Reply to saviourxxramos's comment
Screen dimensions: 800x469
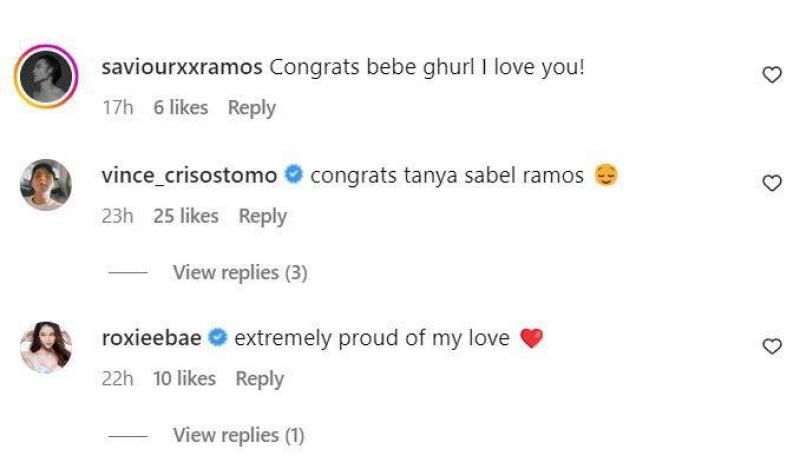251,108
